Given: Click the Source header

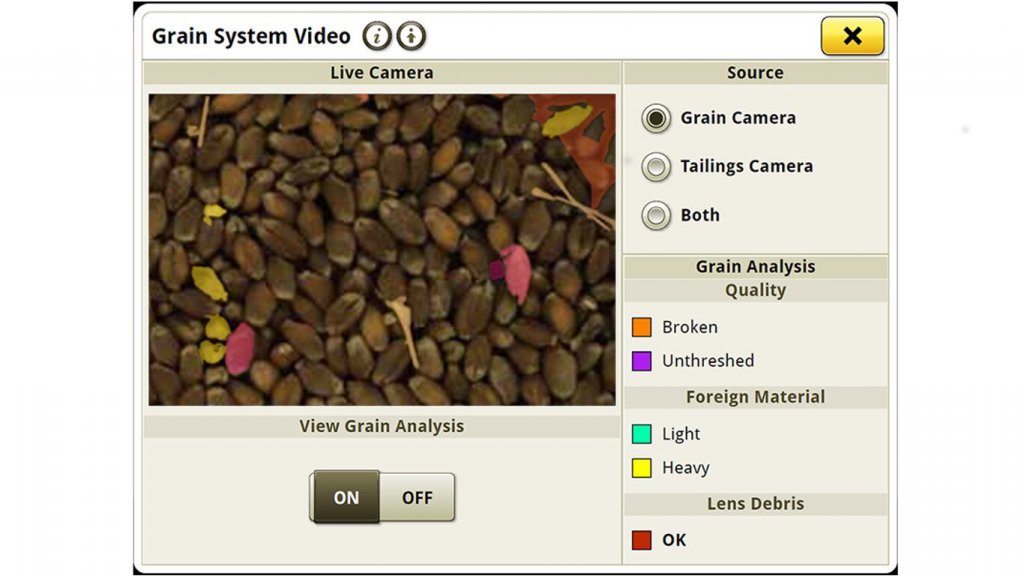Looking at the screenshot, I should click(756, 72).
